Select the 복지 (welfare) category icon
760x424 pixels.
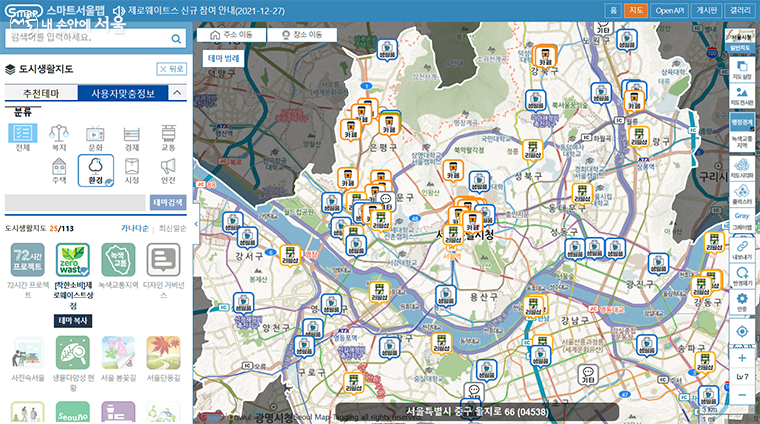[59, 137]
